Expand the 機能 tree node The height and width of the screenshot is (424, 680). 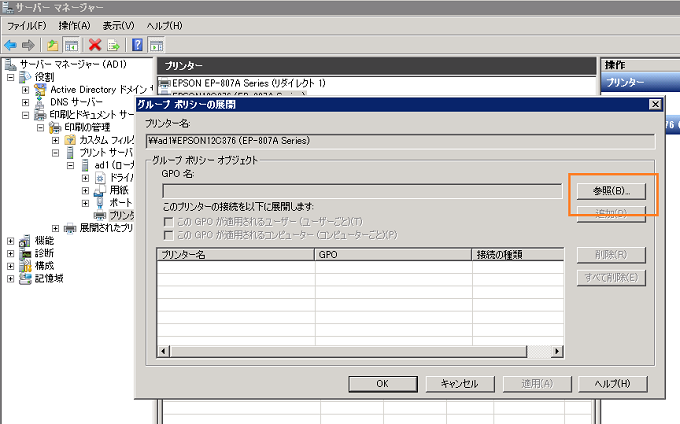pyautogui.click(x=11, y=241)
